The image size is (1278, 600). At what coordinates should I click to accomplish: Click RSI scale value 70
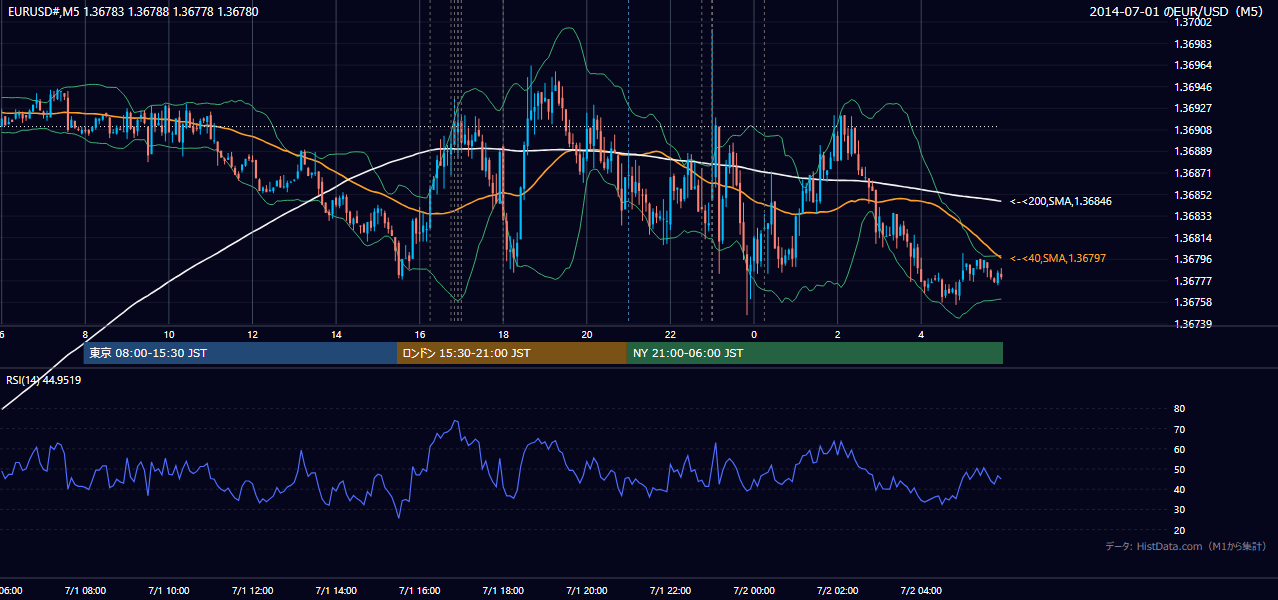coord(1179,429)
